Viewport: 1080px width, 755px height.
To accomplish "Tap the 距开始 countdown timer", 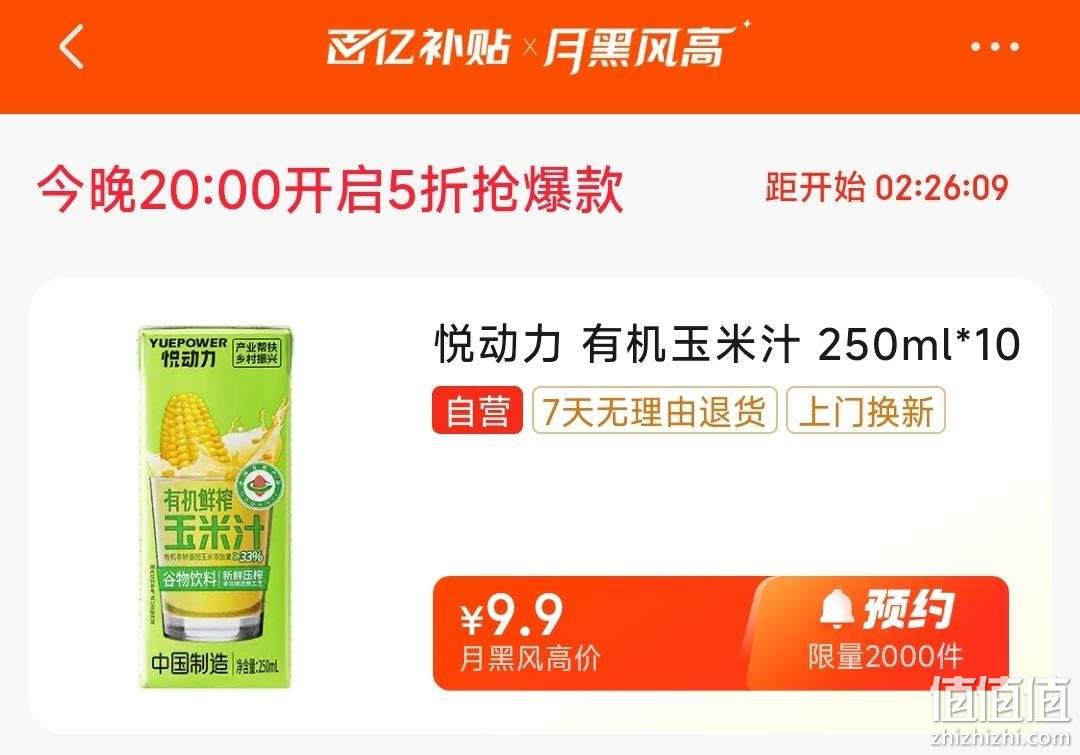I will click(x=886, y=187).
